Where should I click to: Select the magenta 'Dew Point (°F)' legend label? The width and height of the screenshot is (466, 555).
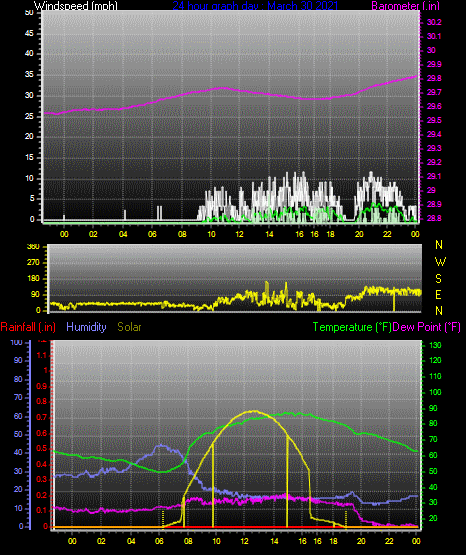point(427,327)
